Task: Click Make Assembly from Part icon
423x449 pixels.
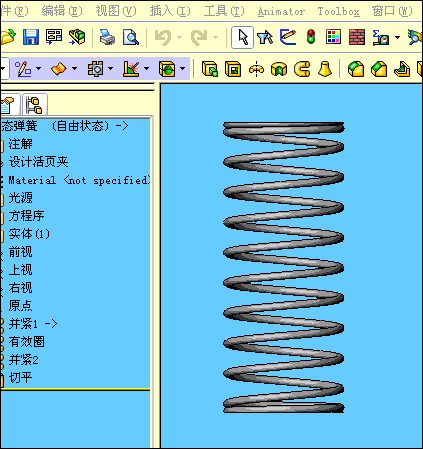Action: point(77,37)
